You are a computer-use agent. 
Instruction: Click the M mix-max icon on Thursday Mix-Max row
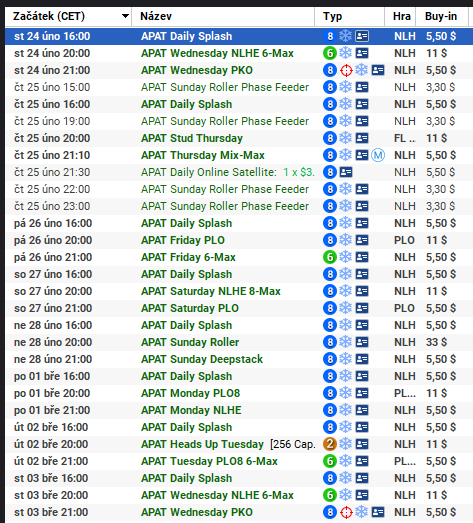378,155
